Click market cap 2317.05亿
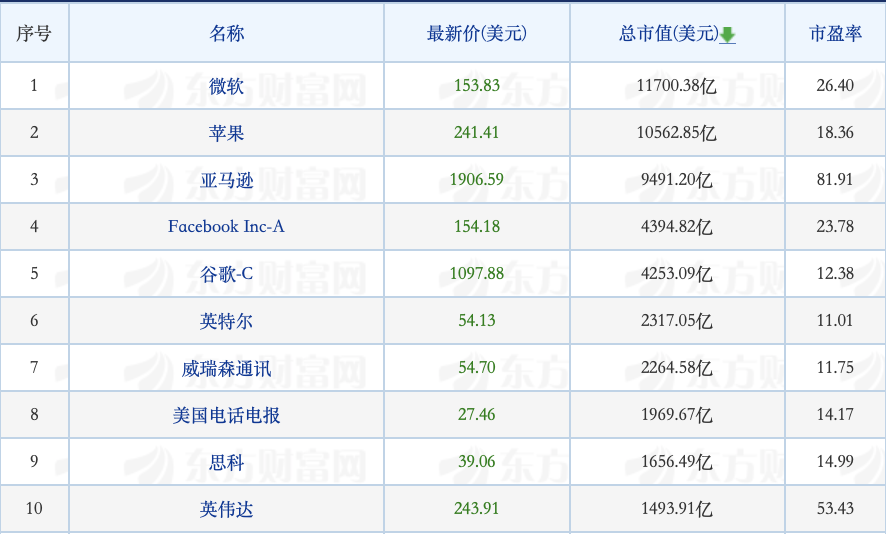The height and width of the screenshot is (534, 886). click(x=676, y=320)
